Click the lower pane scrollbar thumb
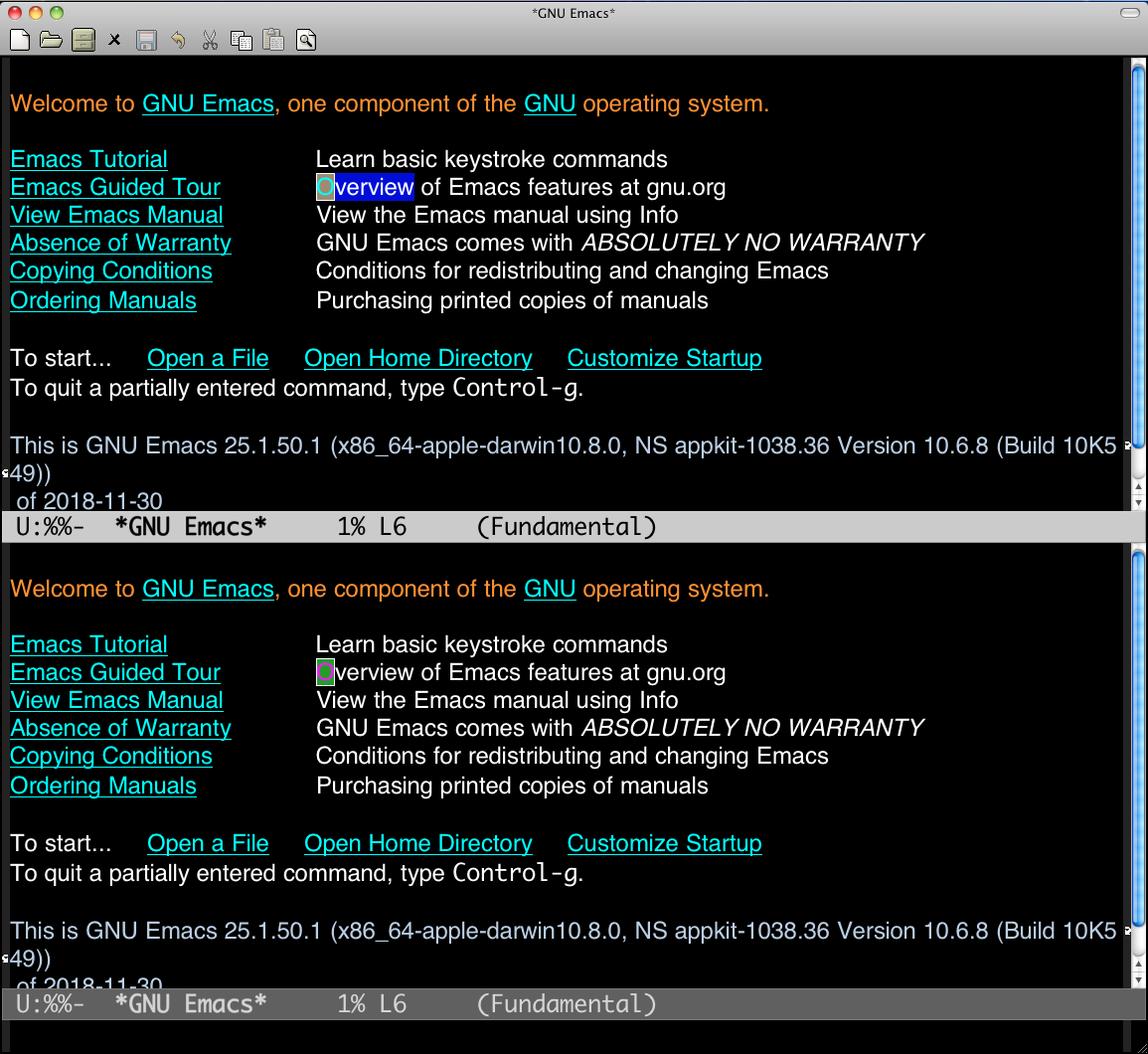The width and height of the screenshot is (1148, 1054). 1138,740
